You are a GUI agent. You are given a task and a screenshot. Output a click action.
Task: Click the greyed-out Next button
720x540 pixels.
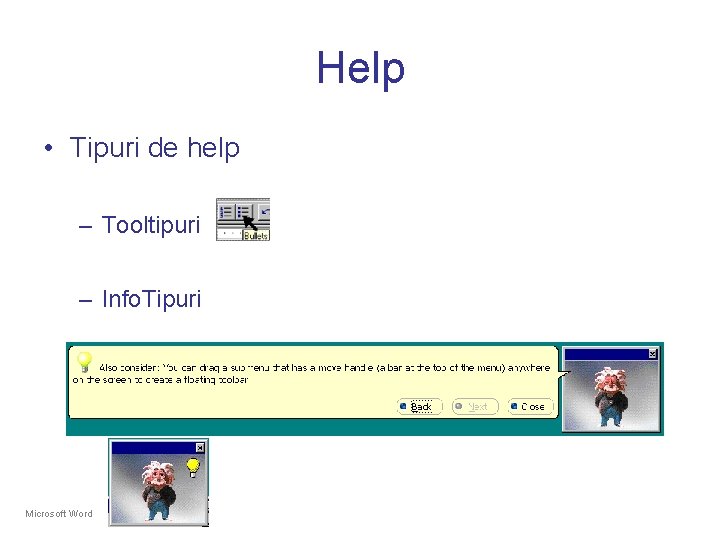[x=475, y=406]
